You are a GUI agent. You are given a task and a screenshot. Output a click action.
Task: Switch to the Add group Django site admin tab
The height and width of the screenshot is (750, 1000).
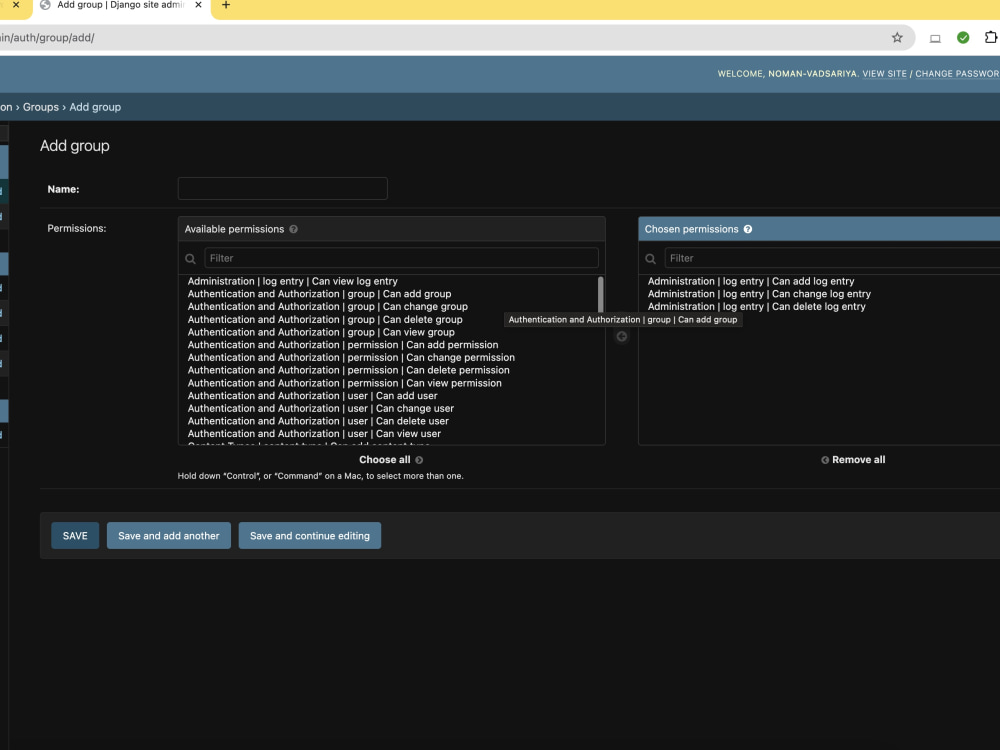pyautogui.click(x=121, y=5)
